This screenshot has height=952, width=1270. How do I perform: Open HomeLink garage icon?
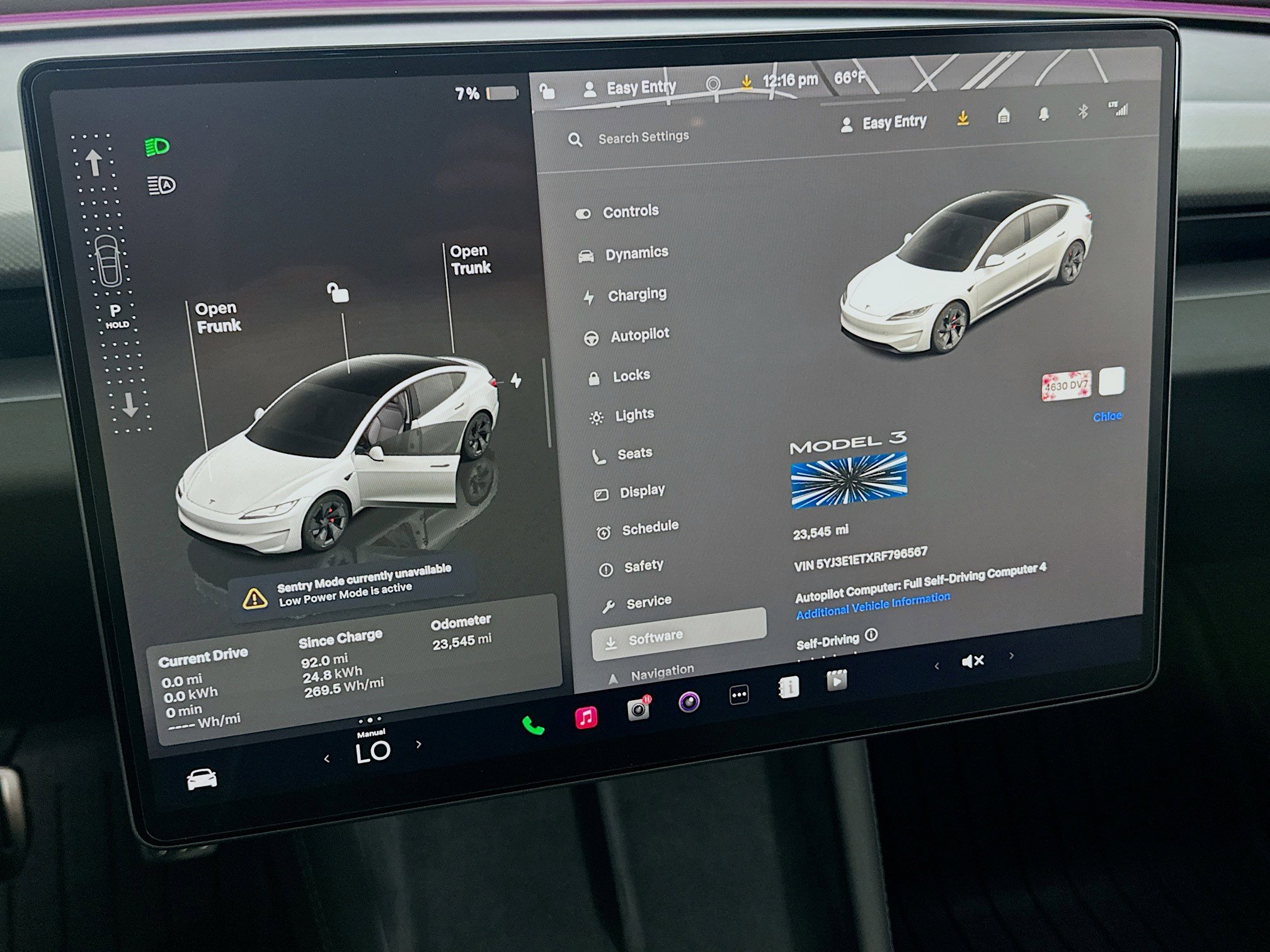click(x=1004, y=116)
